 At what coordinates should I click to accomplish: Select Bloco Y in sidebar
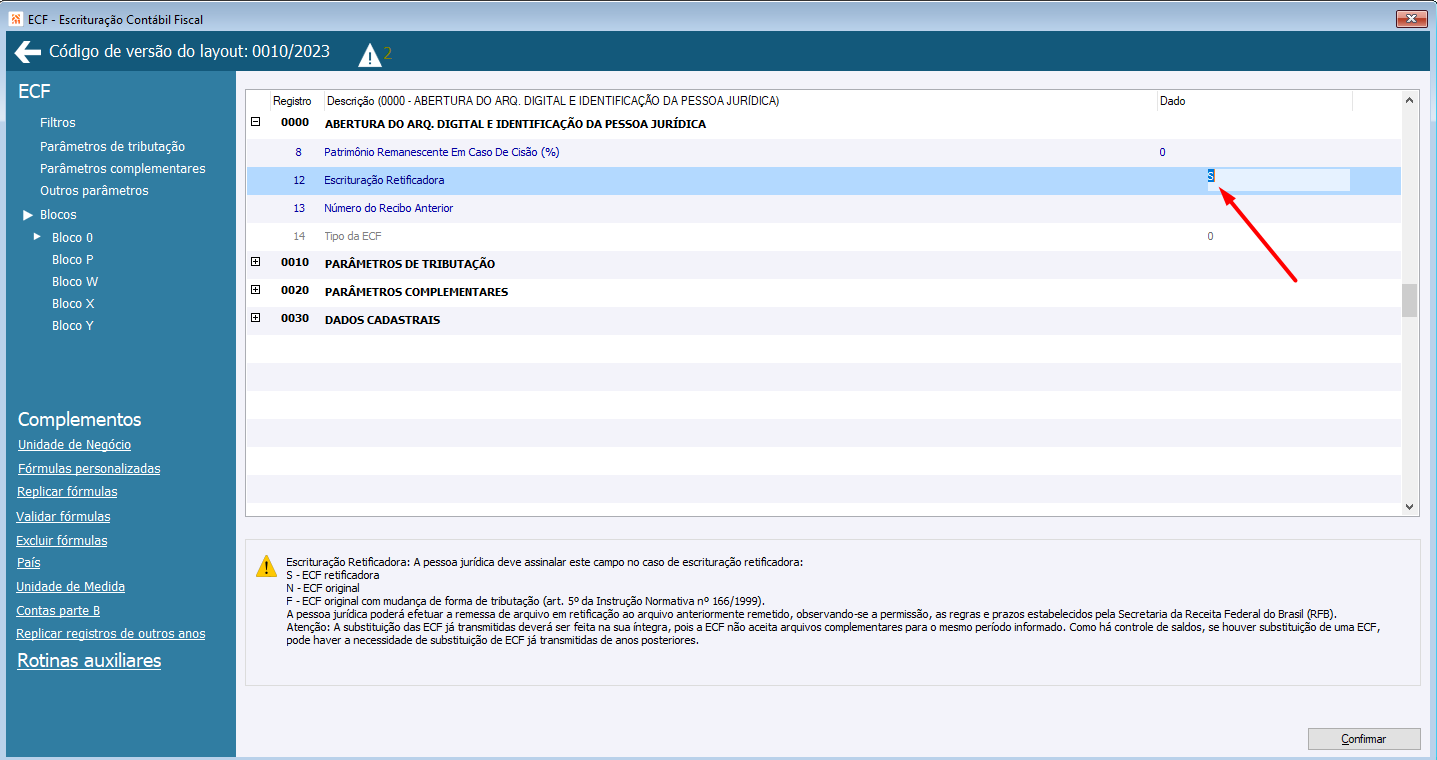(x=73, y=326)
